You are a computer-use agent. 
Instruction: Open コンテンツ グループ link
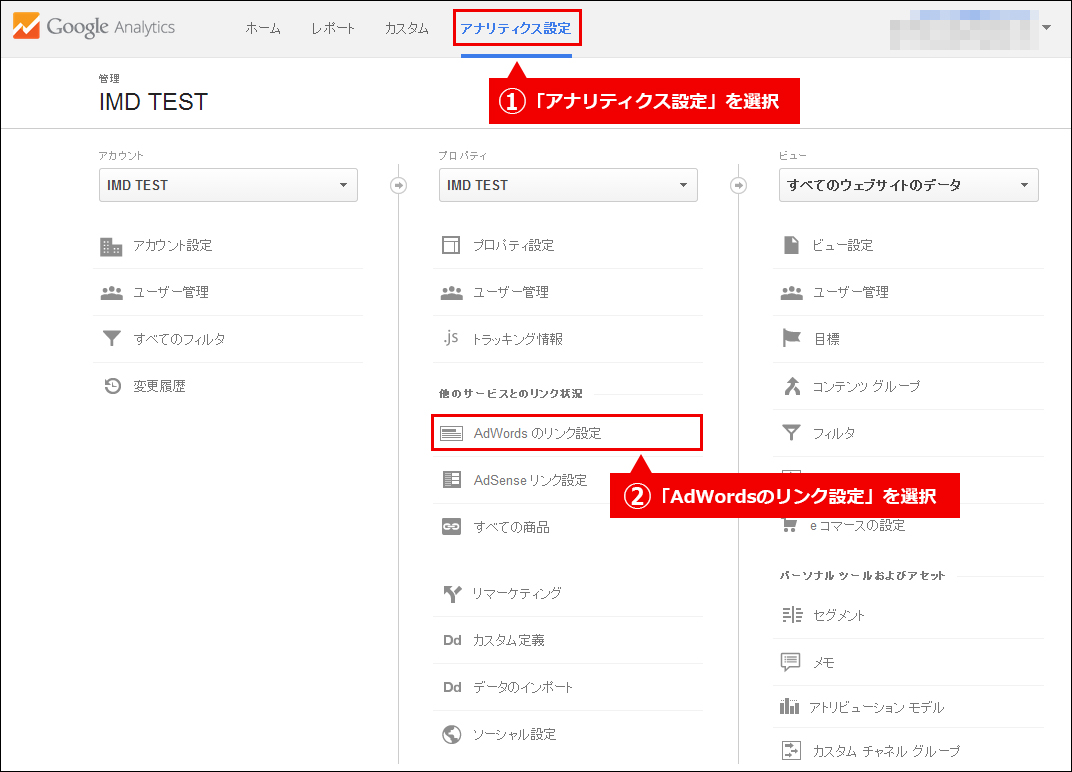tap(866, 386)
